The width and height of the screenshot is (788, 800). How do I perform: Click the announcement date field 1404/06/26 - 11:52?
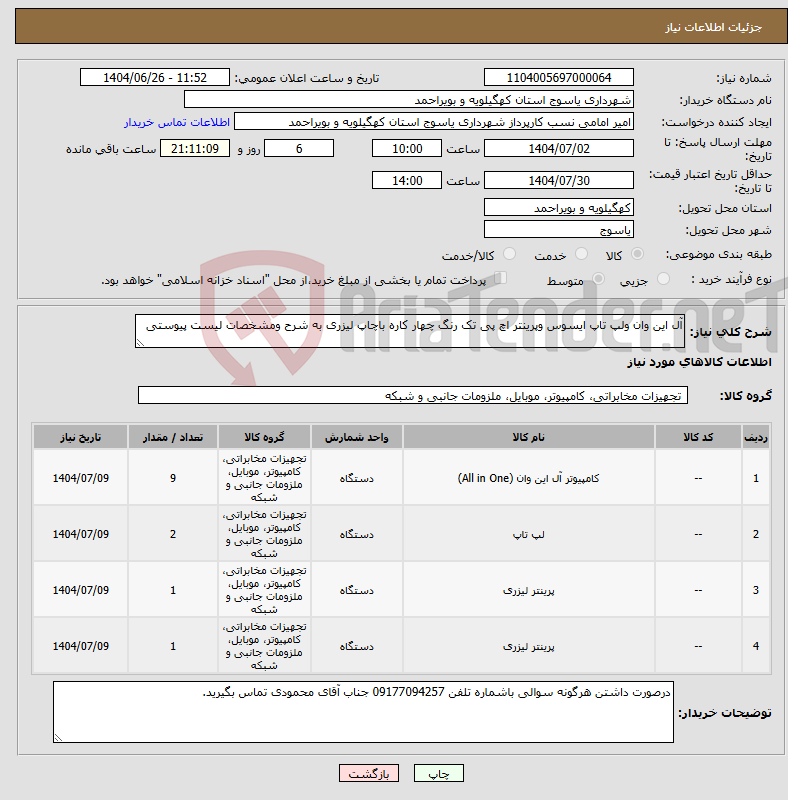tap(155, 78)
